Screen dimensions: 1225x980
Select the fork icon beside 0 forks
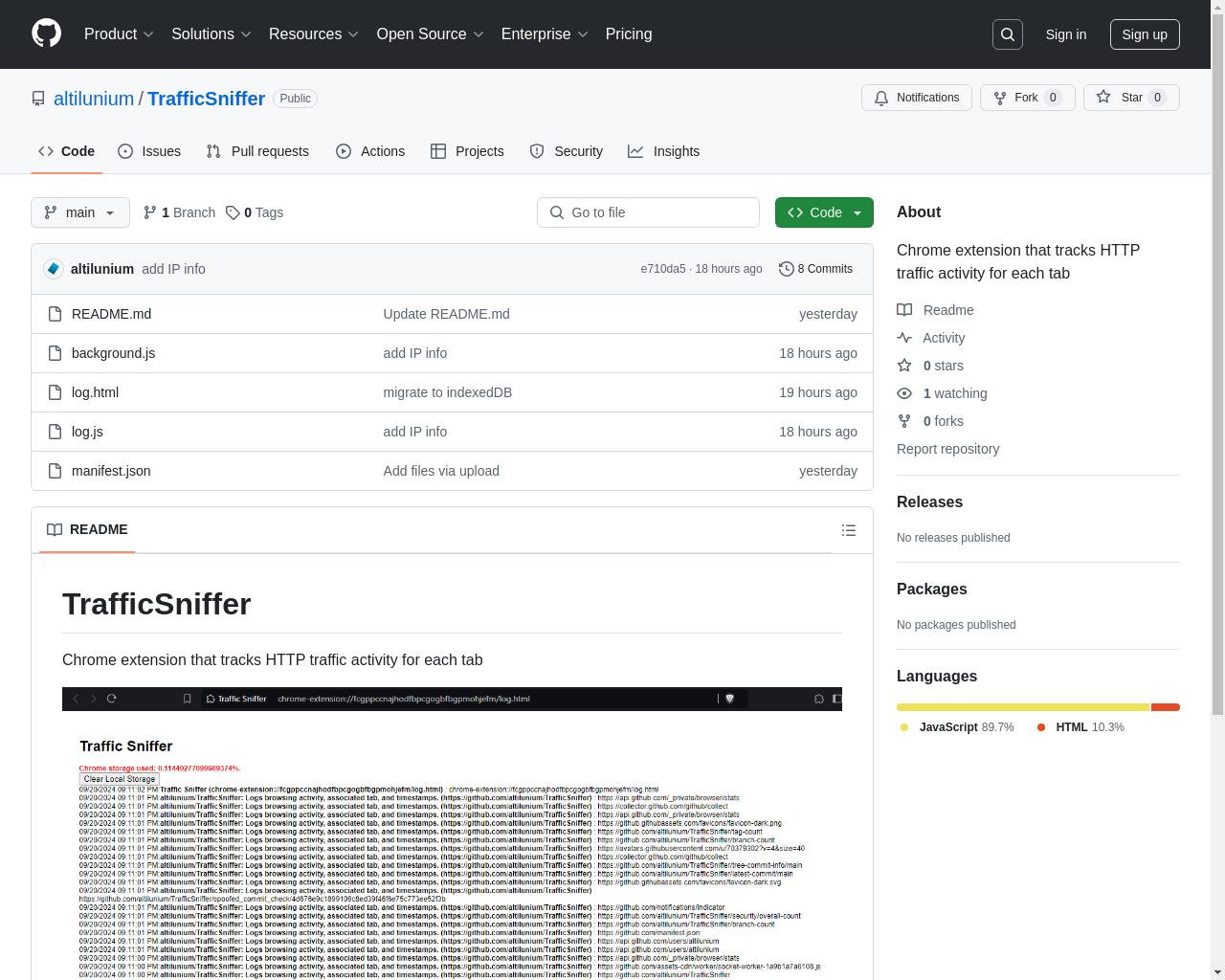tap(904, 421)
